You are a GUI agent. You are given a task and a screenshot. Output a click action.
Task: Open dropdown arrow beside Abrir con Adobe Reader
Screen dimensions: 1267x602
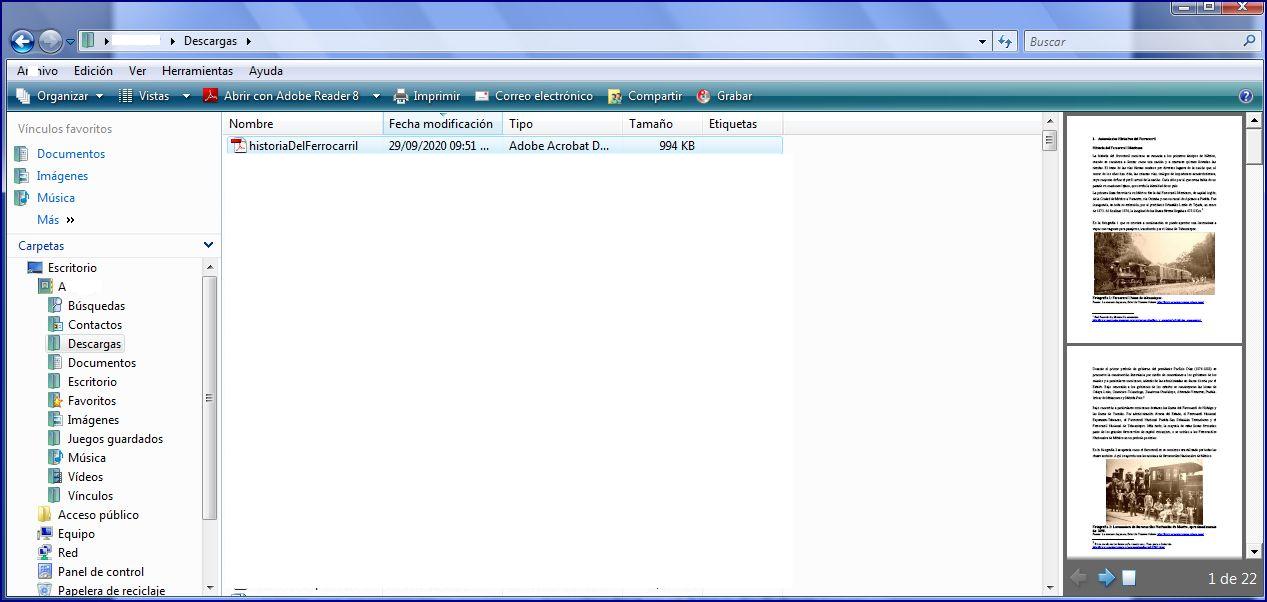point(376,97)
